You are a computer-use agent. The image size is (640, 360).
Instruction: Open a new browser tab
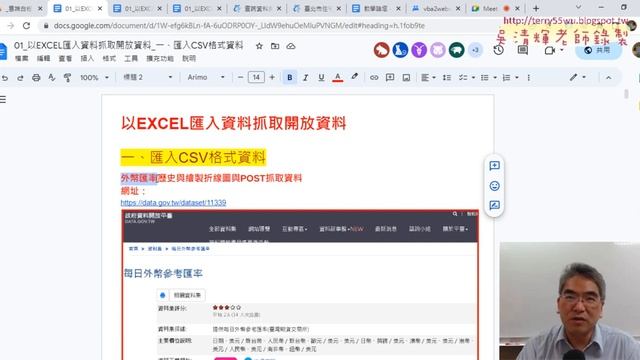[536, 9]
